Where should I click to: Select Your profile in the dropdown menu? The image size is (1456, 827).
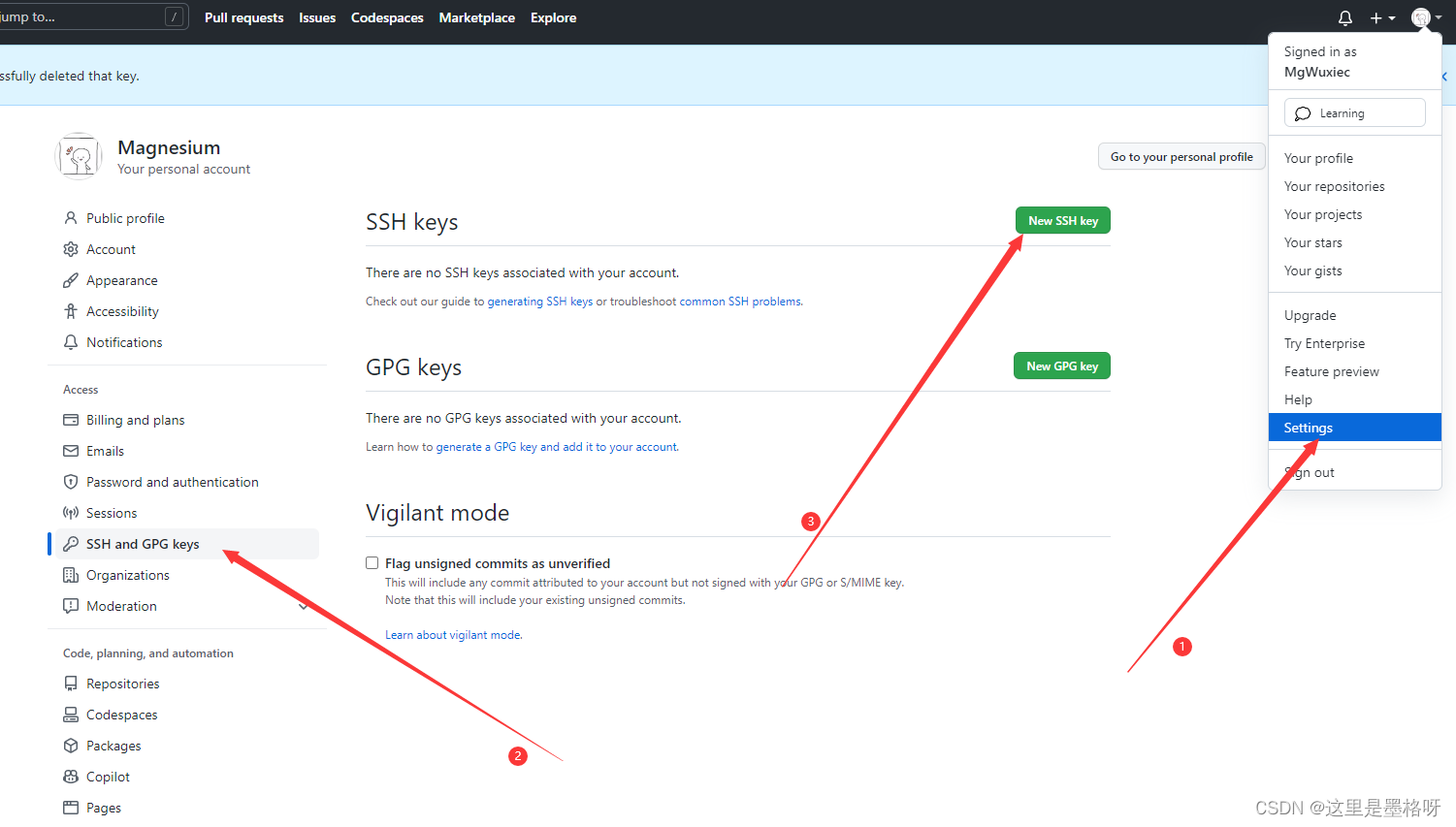[1355, 158]
